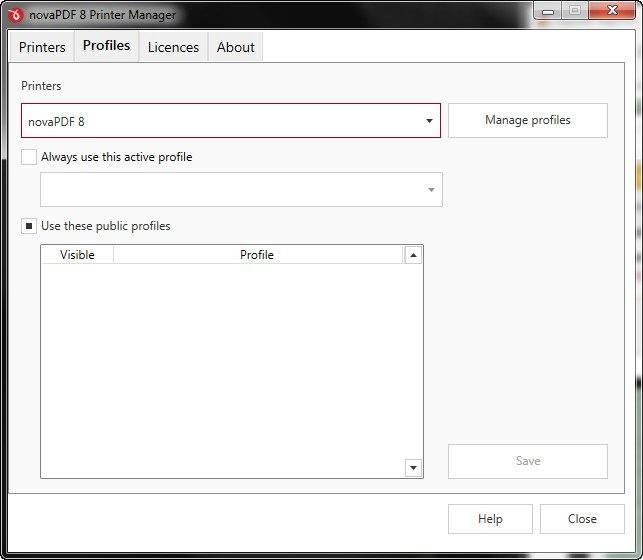Click the Save button
Screen dimensions: 643x560
coord(528,461)
